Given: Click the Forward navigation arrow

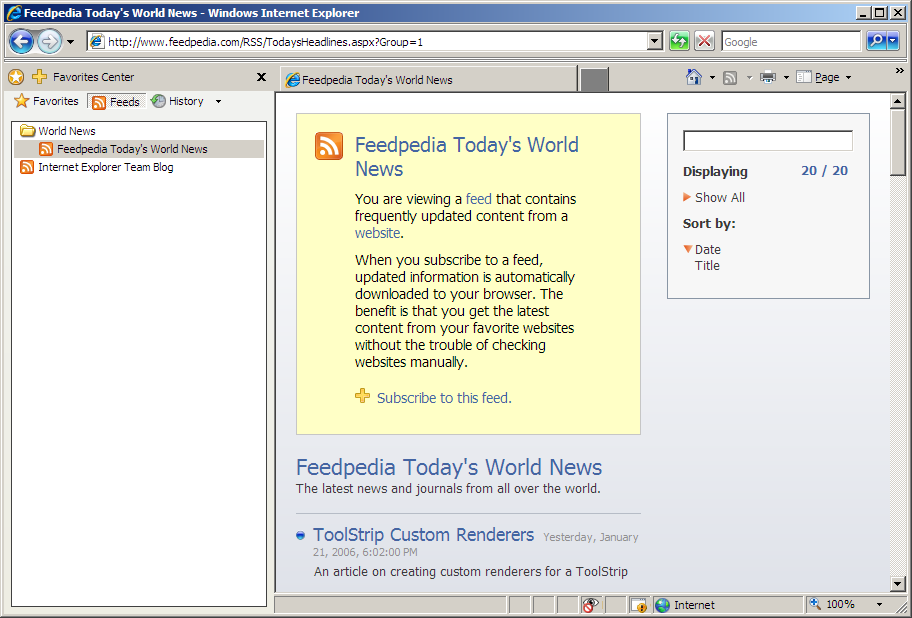Looking at the screenshot, I should click(x=49, y=41).
